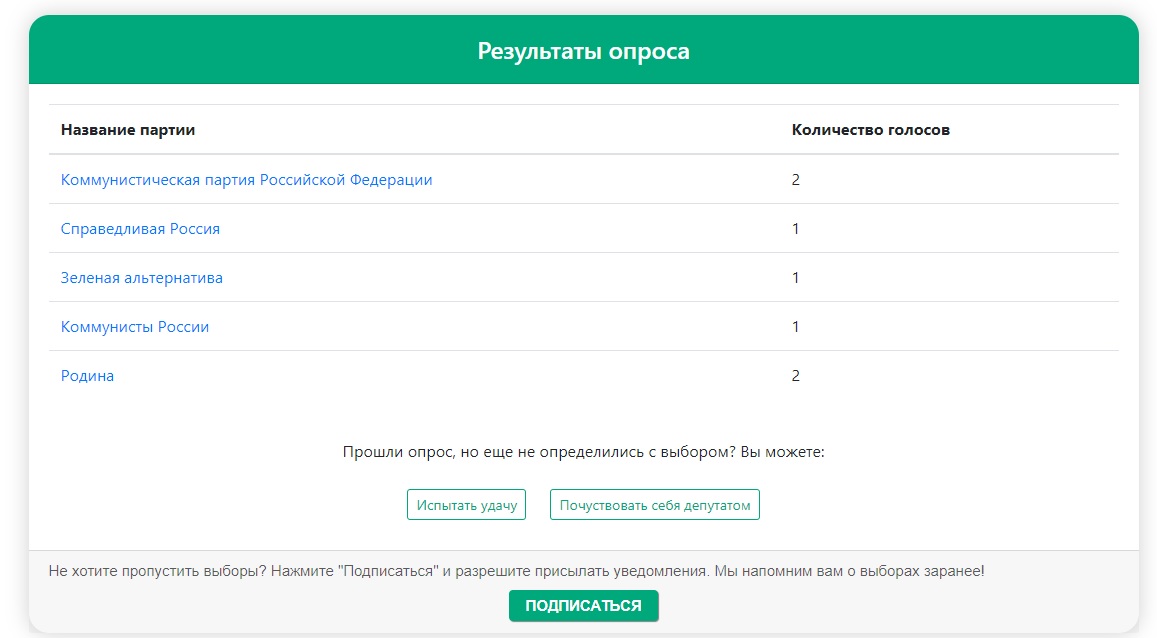The width and height of the screenshot is (1157, 638).
Task: Click the Название партии column header
Action: tap(128, 130)
